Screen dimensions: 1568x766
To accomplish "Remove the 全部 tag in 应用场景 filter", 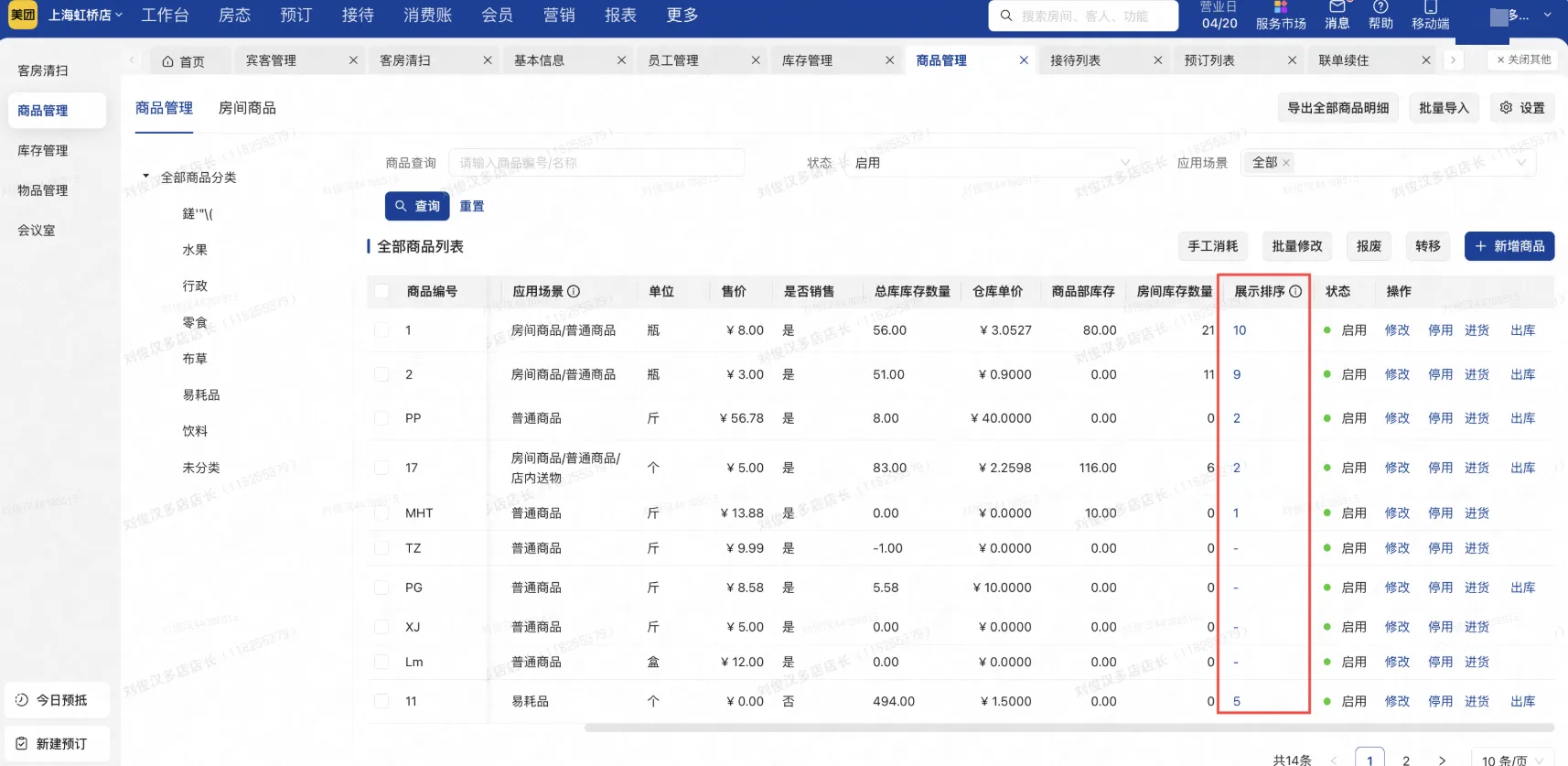I will pyautogui.click(x=1285, y=163).
